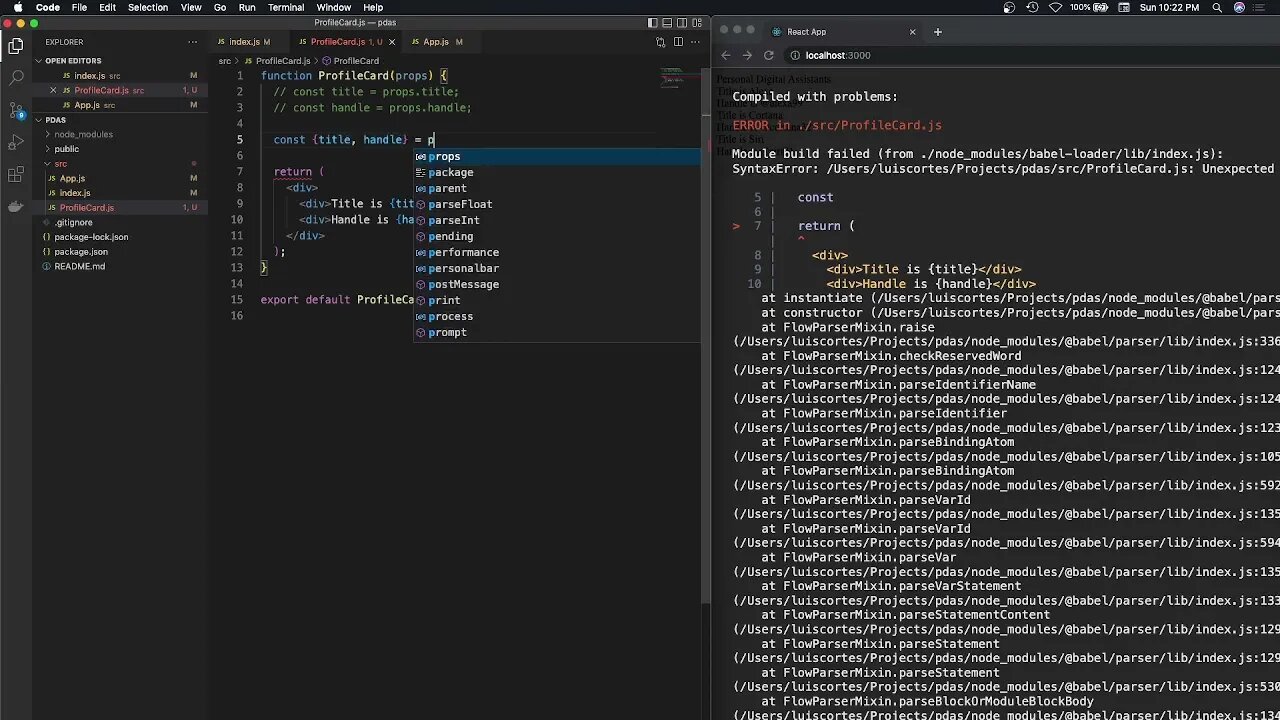
Task: Close the ProfileCard.js editor tab
Action: (391, 42)
